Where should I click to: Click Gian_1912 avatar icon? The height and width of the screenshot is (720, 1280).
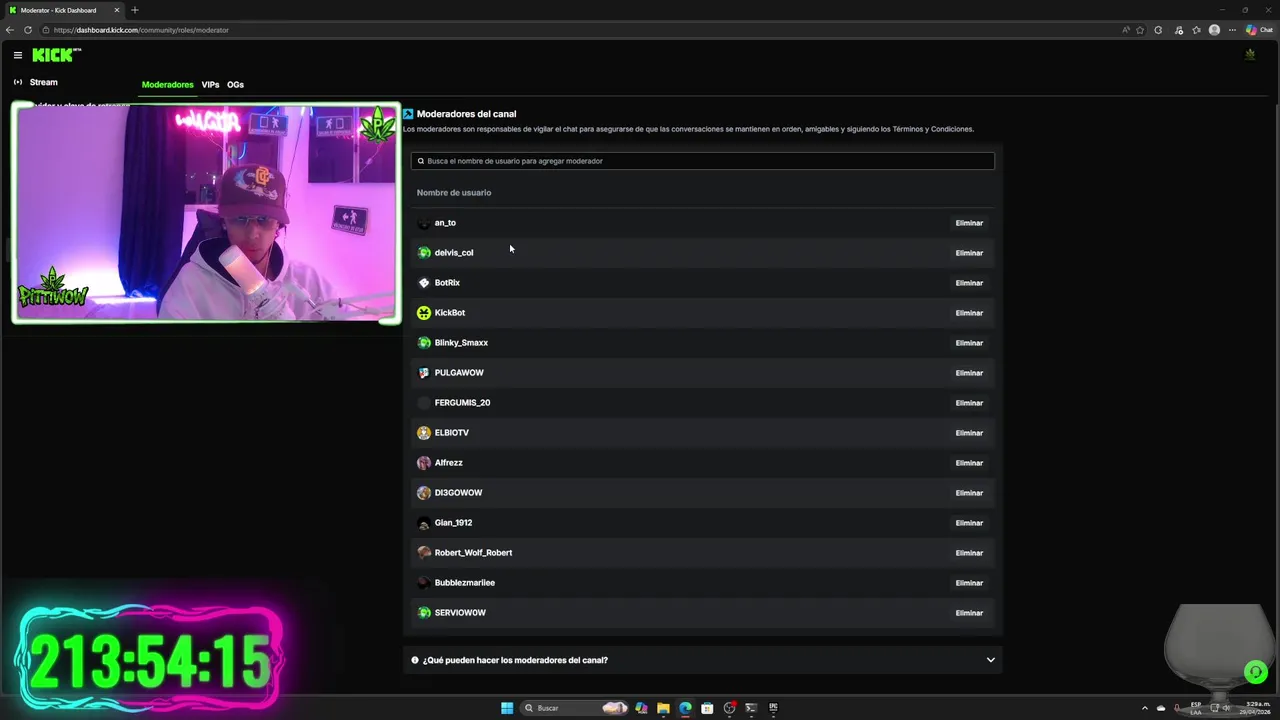(x=424, y=523)
